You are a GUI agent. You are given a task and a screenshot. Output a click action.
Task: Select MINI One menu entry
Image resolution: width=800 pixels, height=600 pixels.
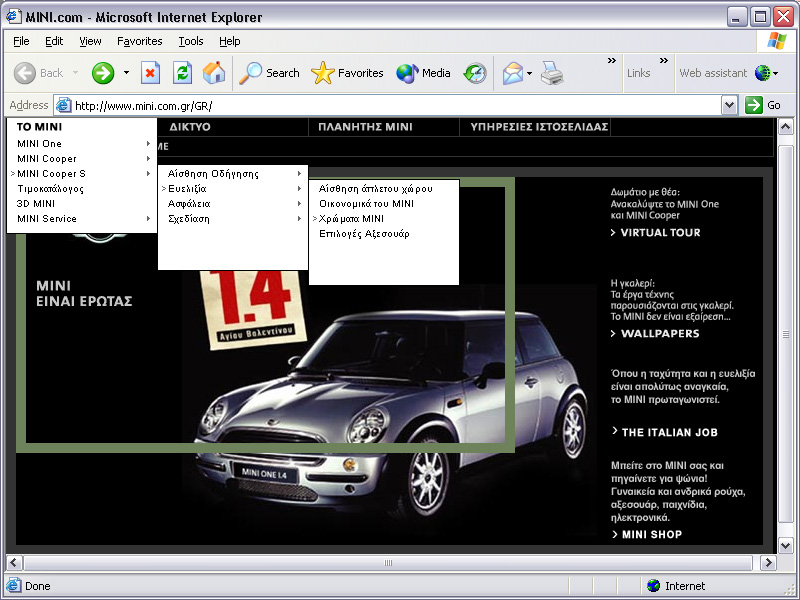pos(82,144)
